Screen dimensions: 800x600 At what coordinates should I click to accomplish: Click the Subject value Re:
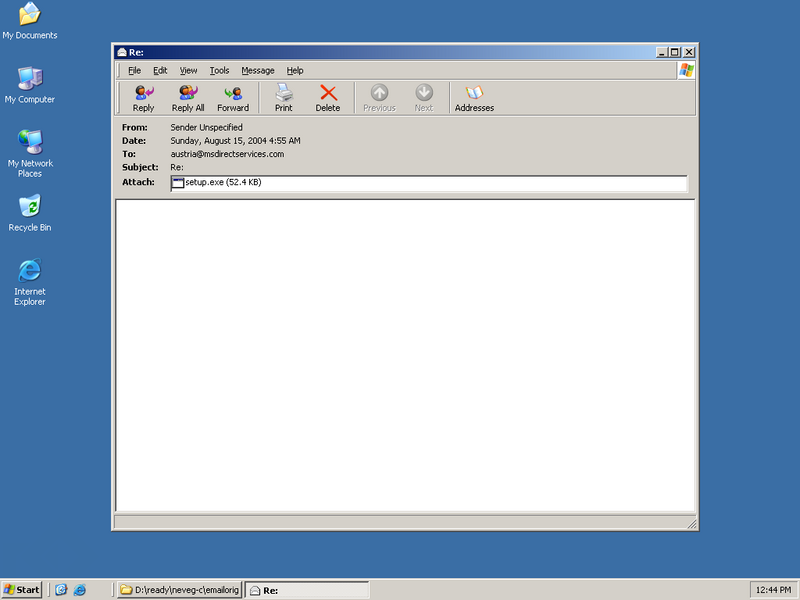point(177,167)
